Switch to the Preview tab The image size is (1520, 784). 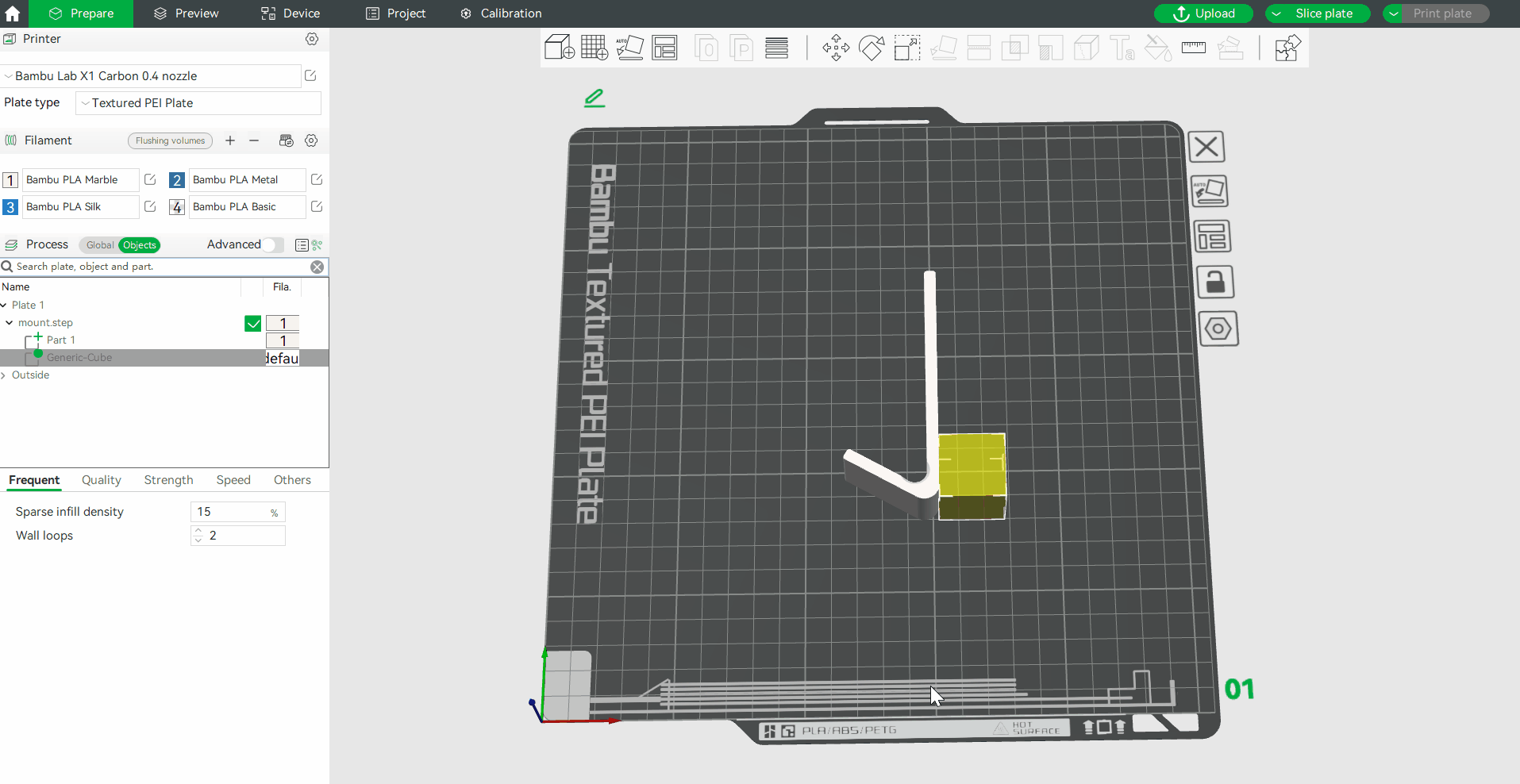coord(186,13)
